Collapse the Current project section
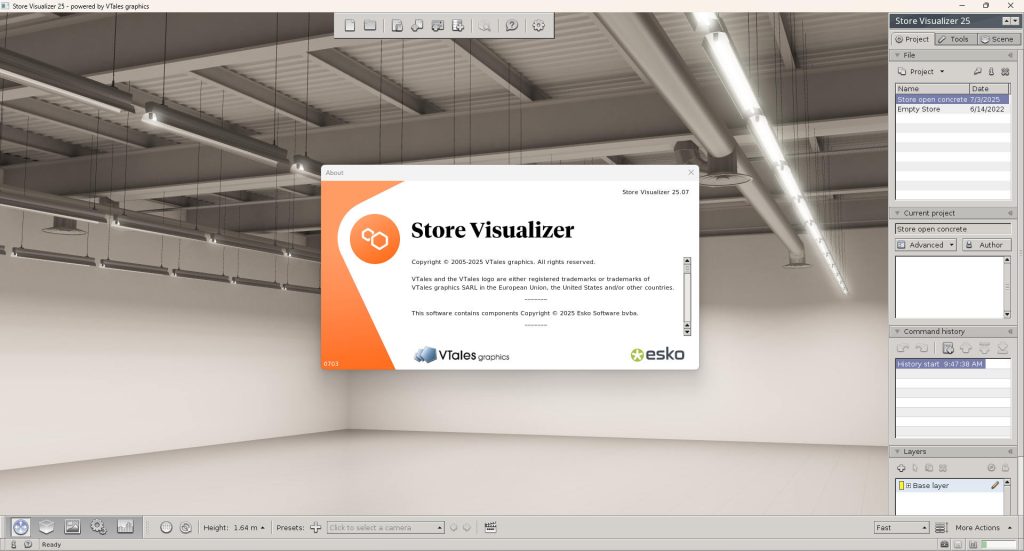 click(x=898, y=213)
